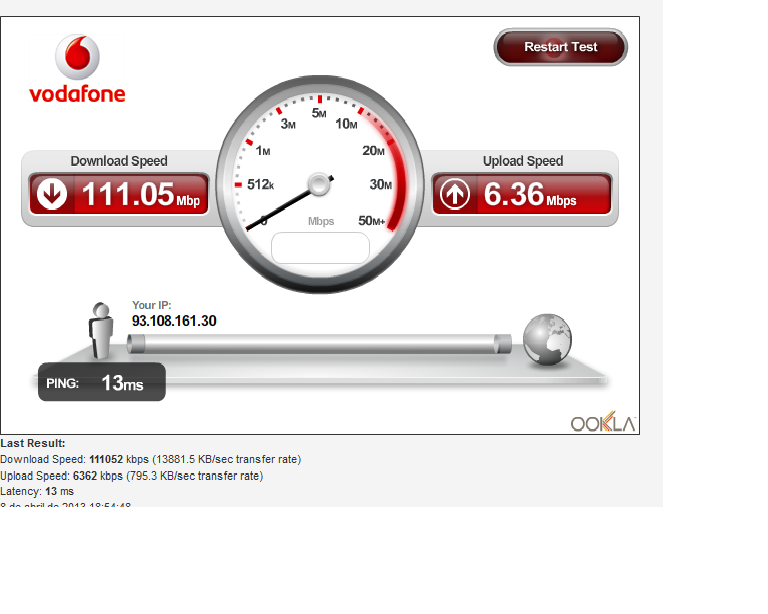This screenshot has height=614, width=768.
Task: Click the Restart Test button
Action: [x=560, y=47]
